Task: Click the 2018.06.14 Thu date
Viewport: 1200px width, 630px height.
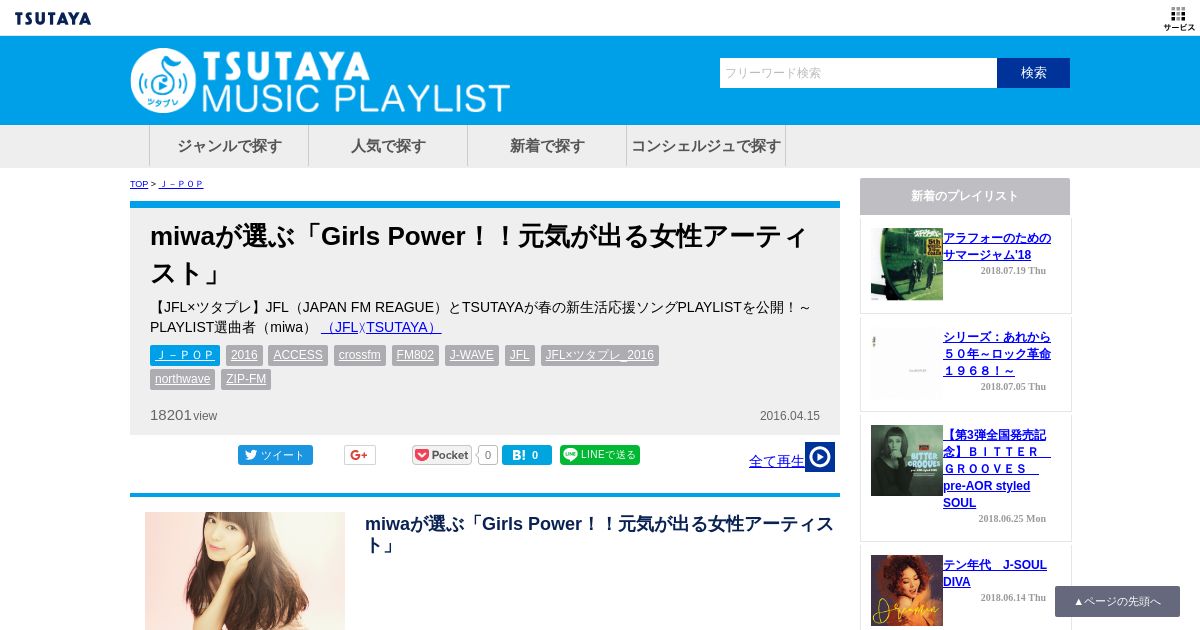Action: tap(1013, 597)
